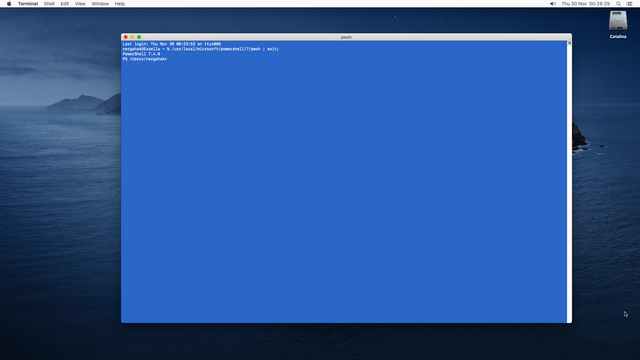Click the 'PS /Users/nergahak>' prompt line
Image resolution: width=640 pixels, height=360 pixels.
pyautogui.click(x=144, y=59)
